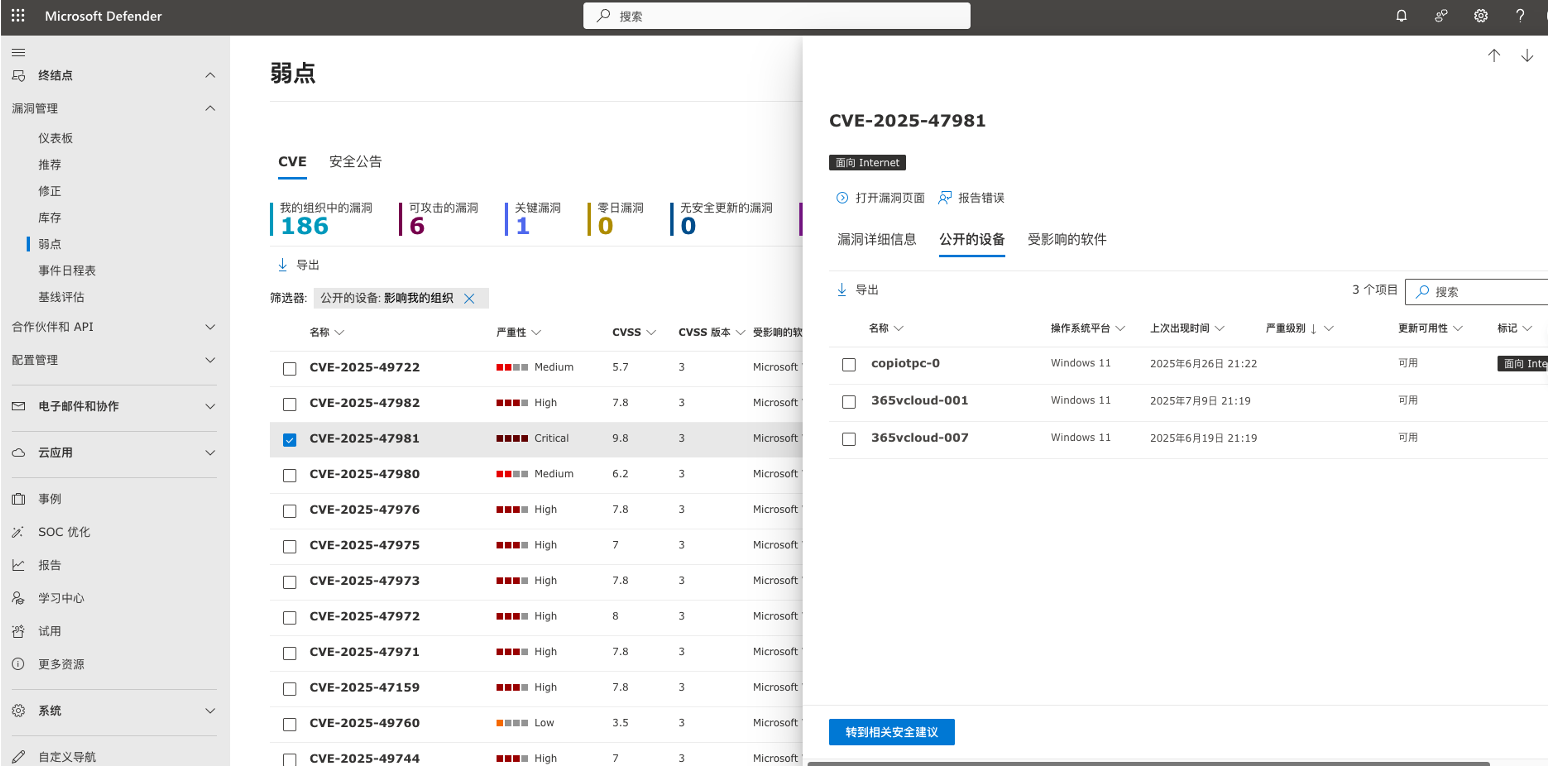Click the 学习中心 icon
This screenshot has width=1548, height=766.
[18, 598]
